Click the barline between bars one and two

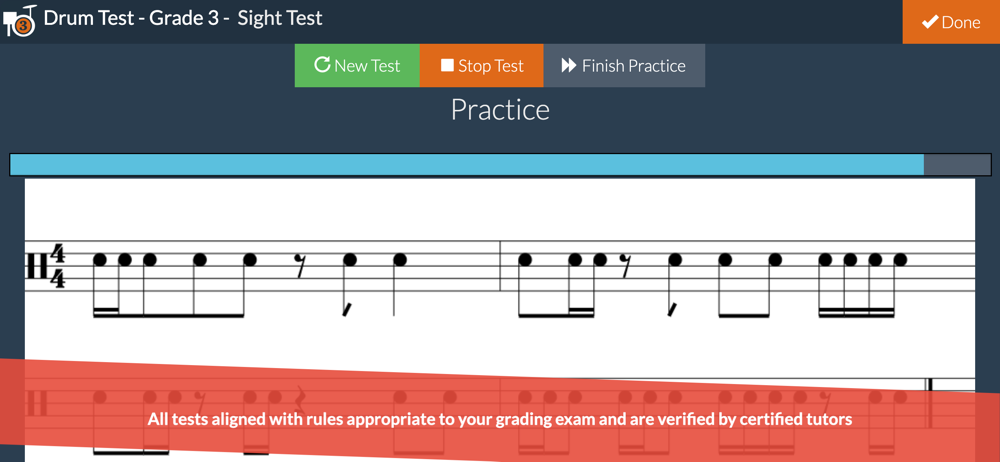tap(499, 266)
